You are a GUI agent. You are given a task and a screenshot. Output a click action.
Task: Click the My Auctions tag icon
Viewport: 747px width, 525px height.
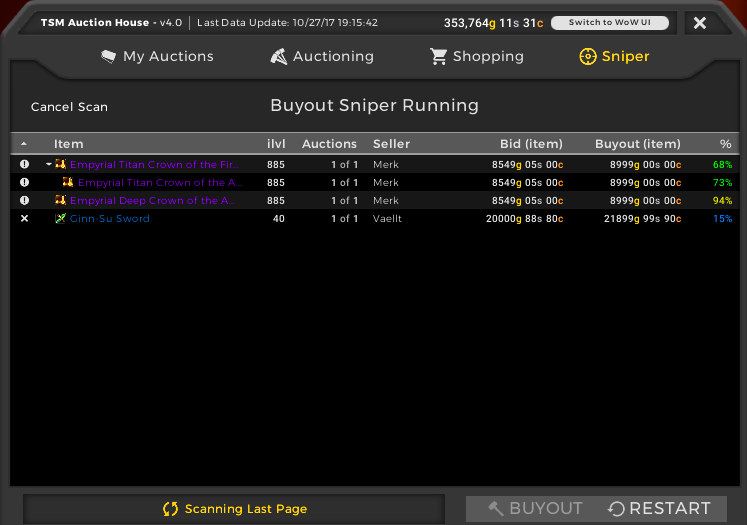click(109, 56)
